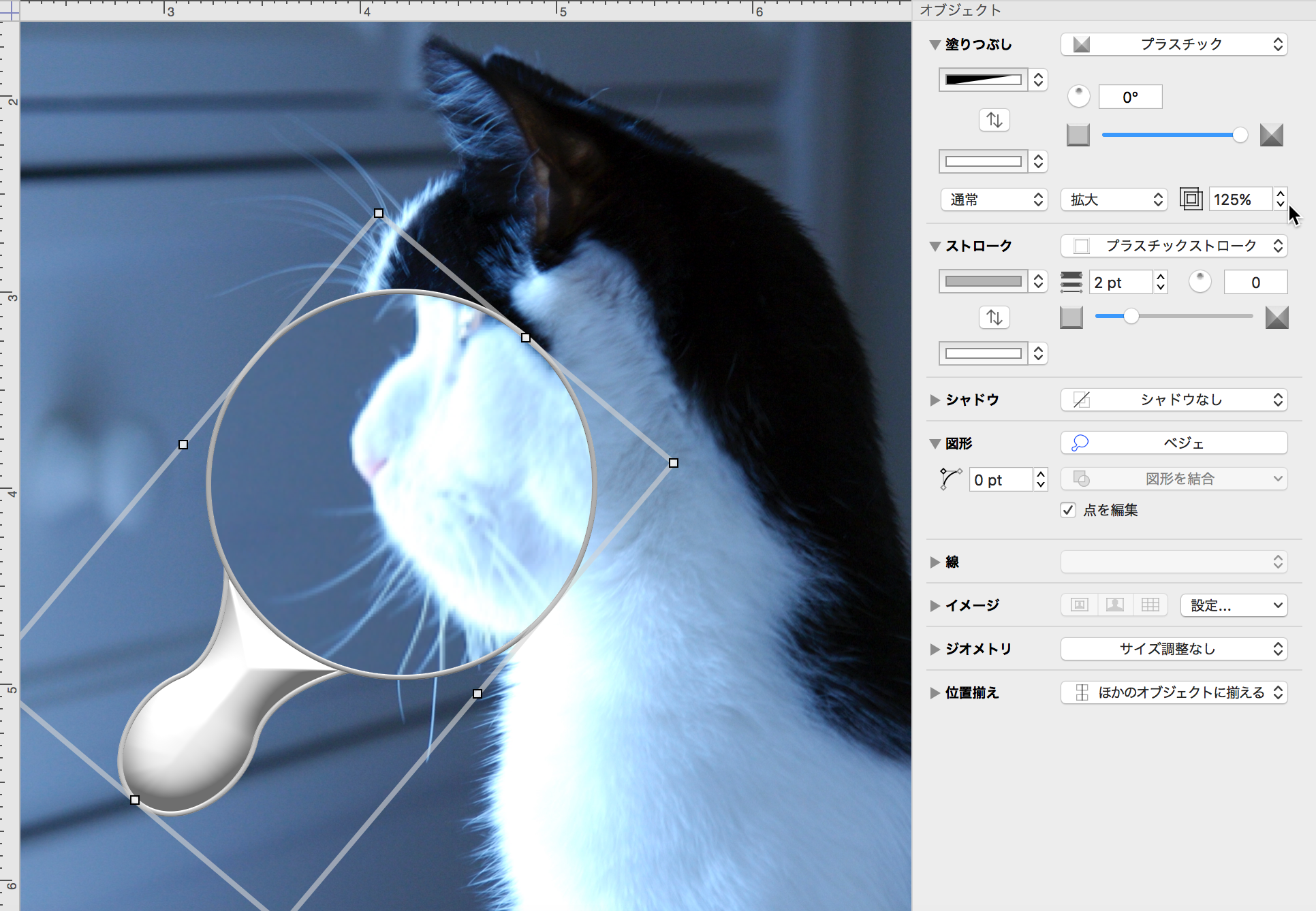Edit the 0° fill angle field
1316x911 pixels.
tap(1130, 97)
